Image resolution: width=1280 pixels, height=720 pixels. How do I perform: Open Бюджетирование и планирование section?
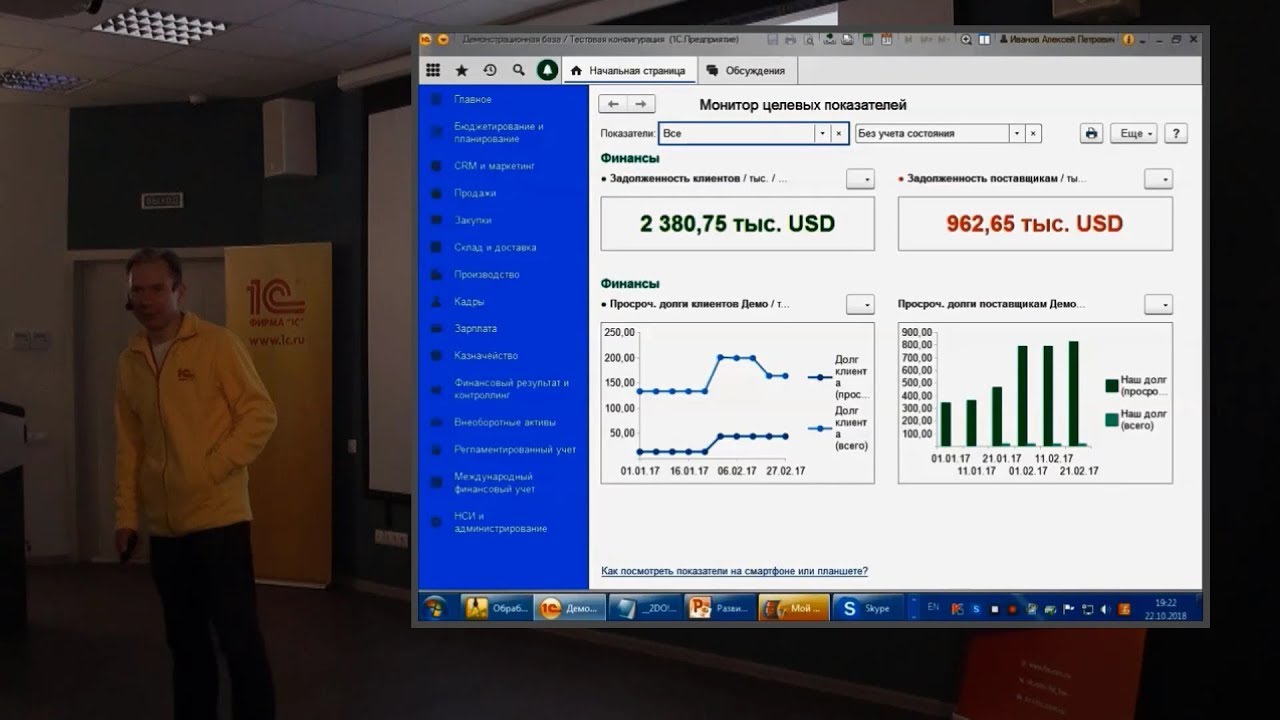pos(499,132)
